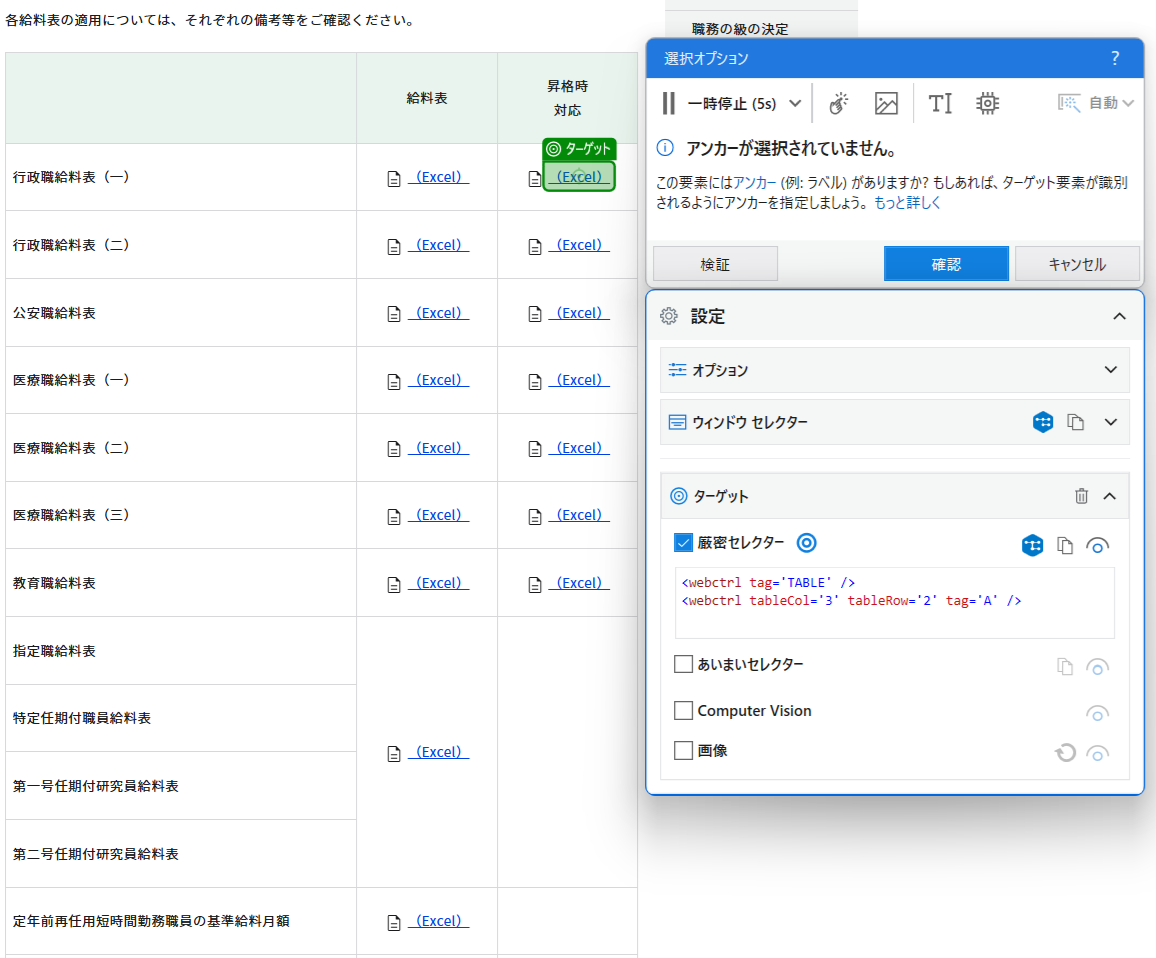Collapse the ターゲット section chevron
The width and height of the screenshot is (1156, 958).
point(1110,496)
